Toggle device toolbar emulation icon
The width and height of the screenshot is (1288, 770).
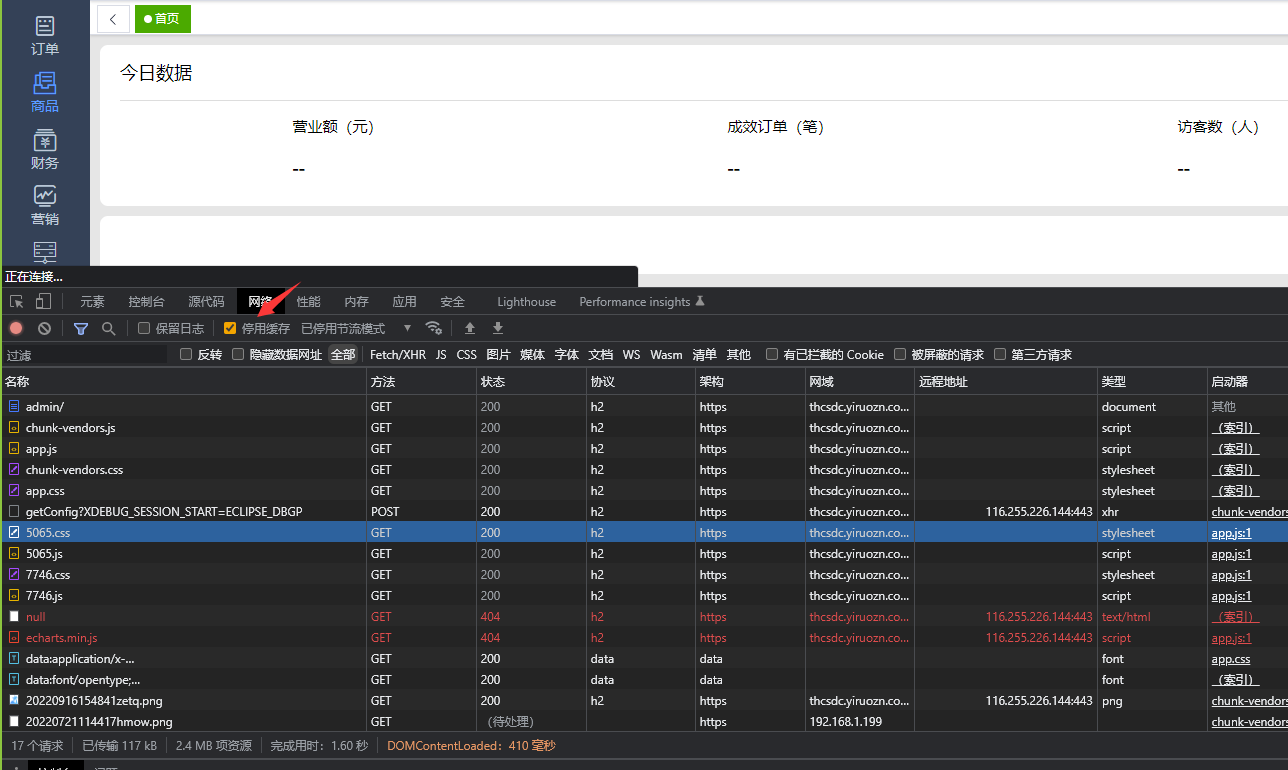click(x=43, y=302)
